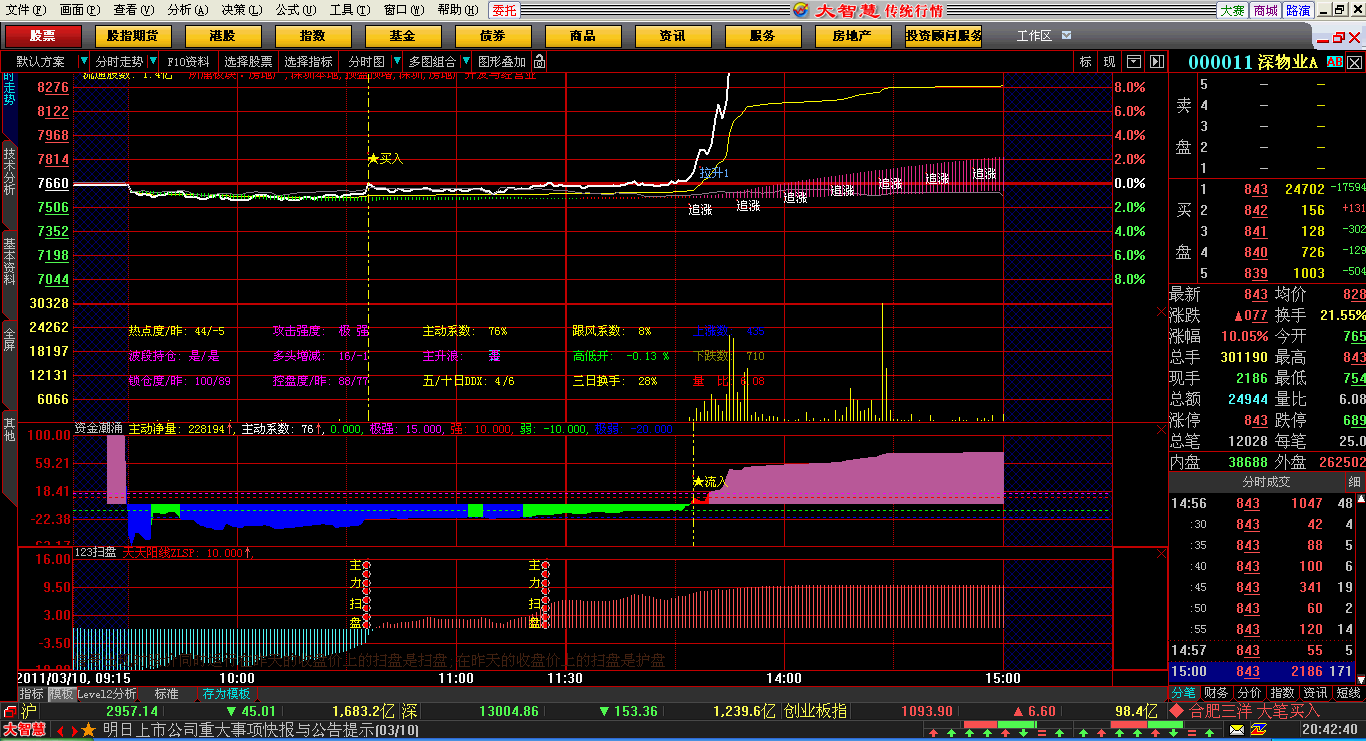Open the 默认方案 dropdown arrow
The image size is (1366, 741).
tap(83, 62)
